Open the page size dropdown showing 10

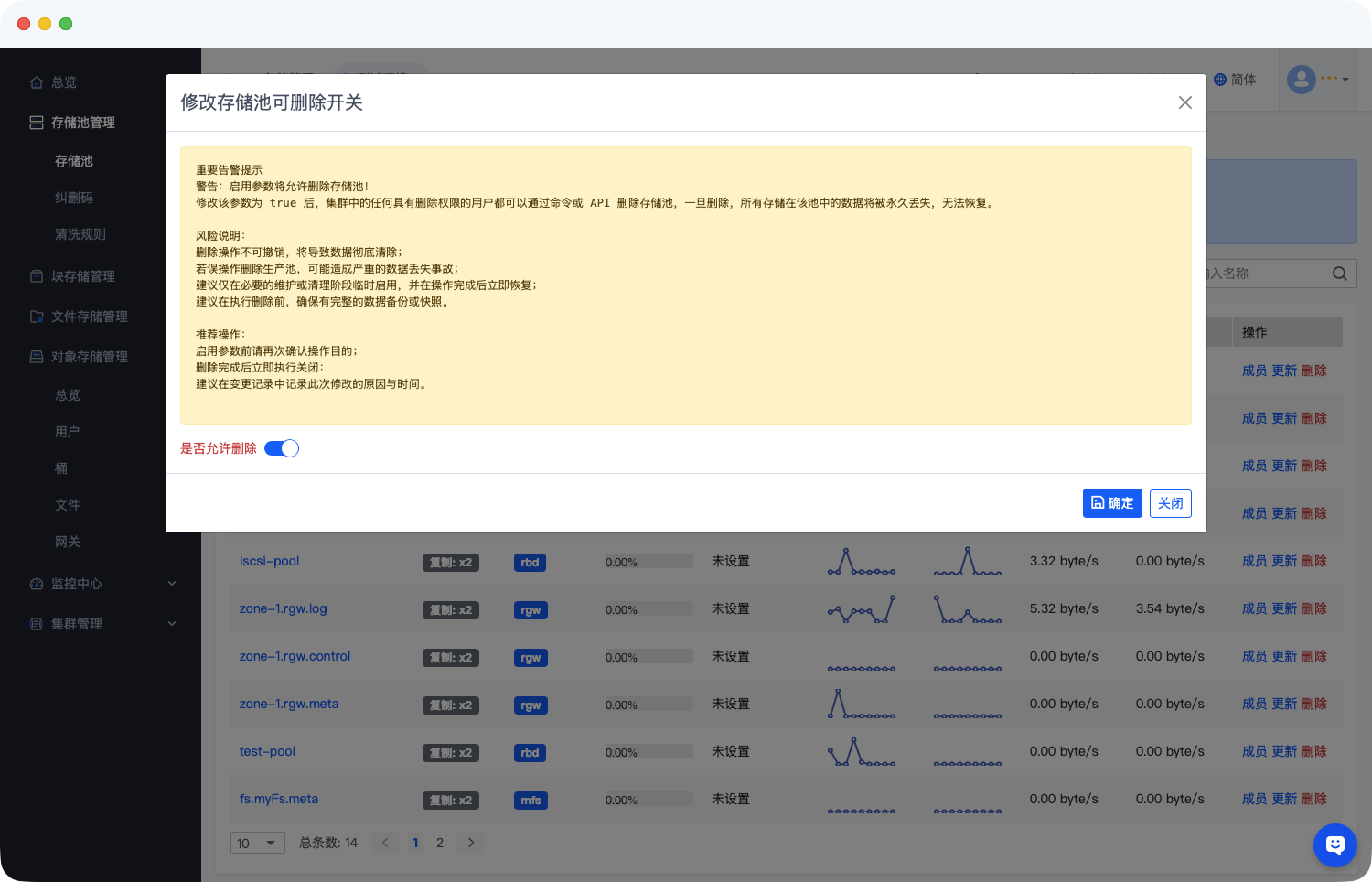pos(257,843)
